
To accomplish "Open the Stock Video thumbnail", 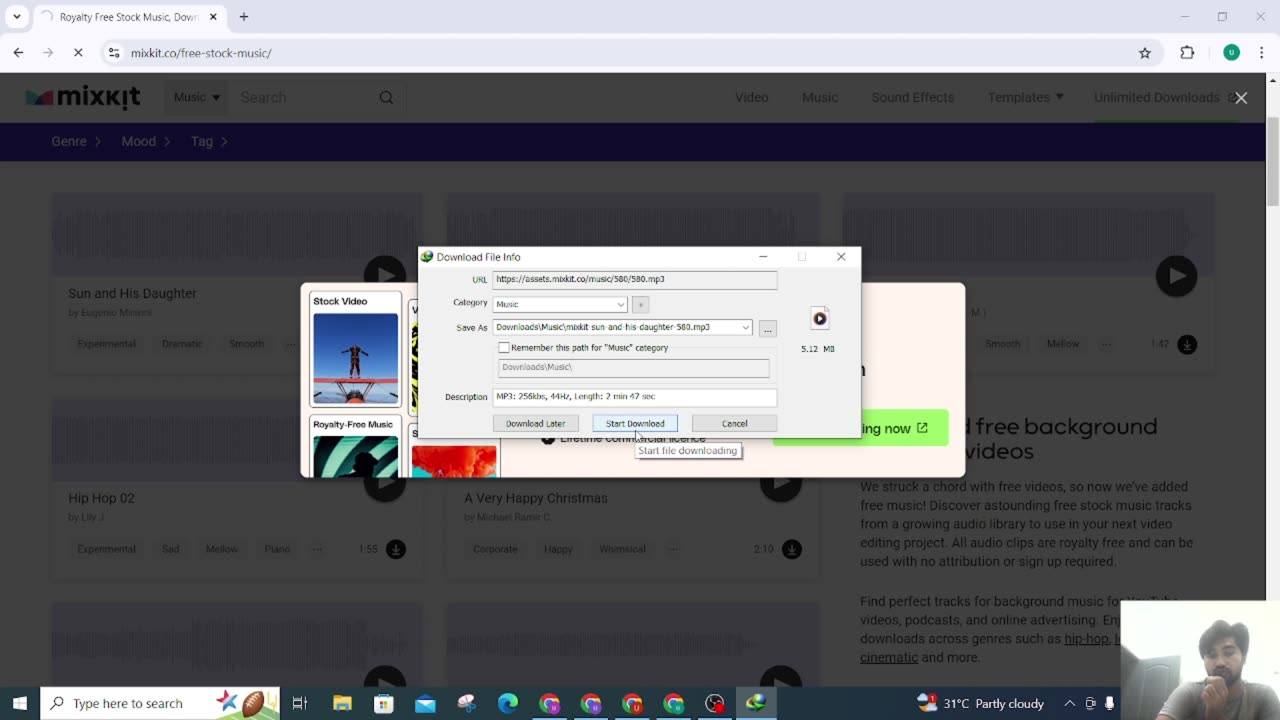I will coord(355,349).
